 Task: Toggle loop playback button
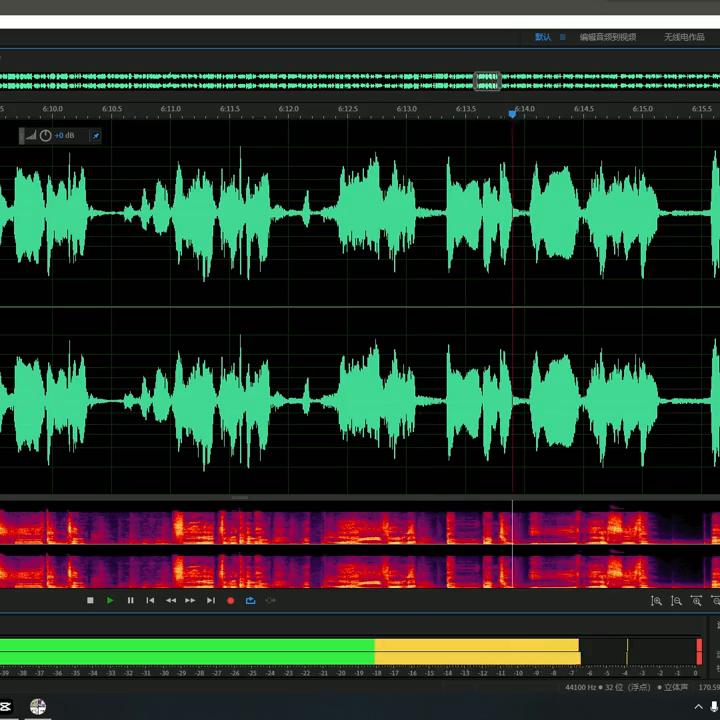250,600
